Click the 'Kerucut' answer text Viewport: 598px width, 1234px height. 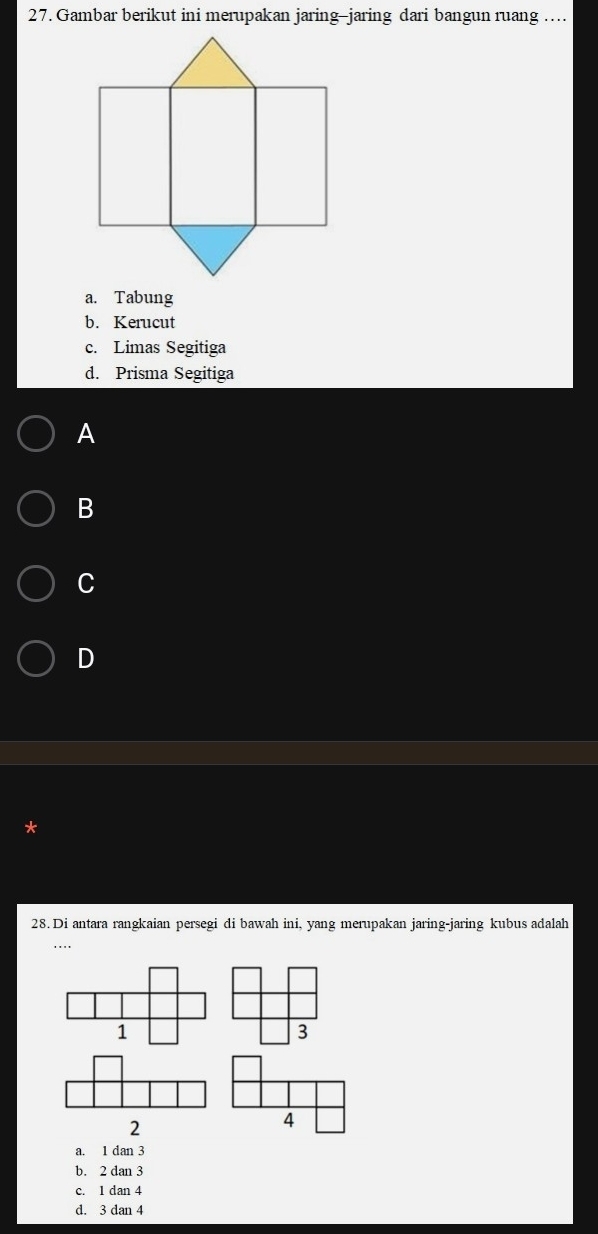click(x=145, y=323)
